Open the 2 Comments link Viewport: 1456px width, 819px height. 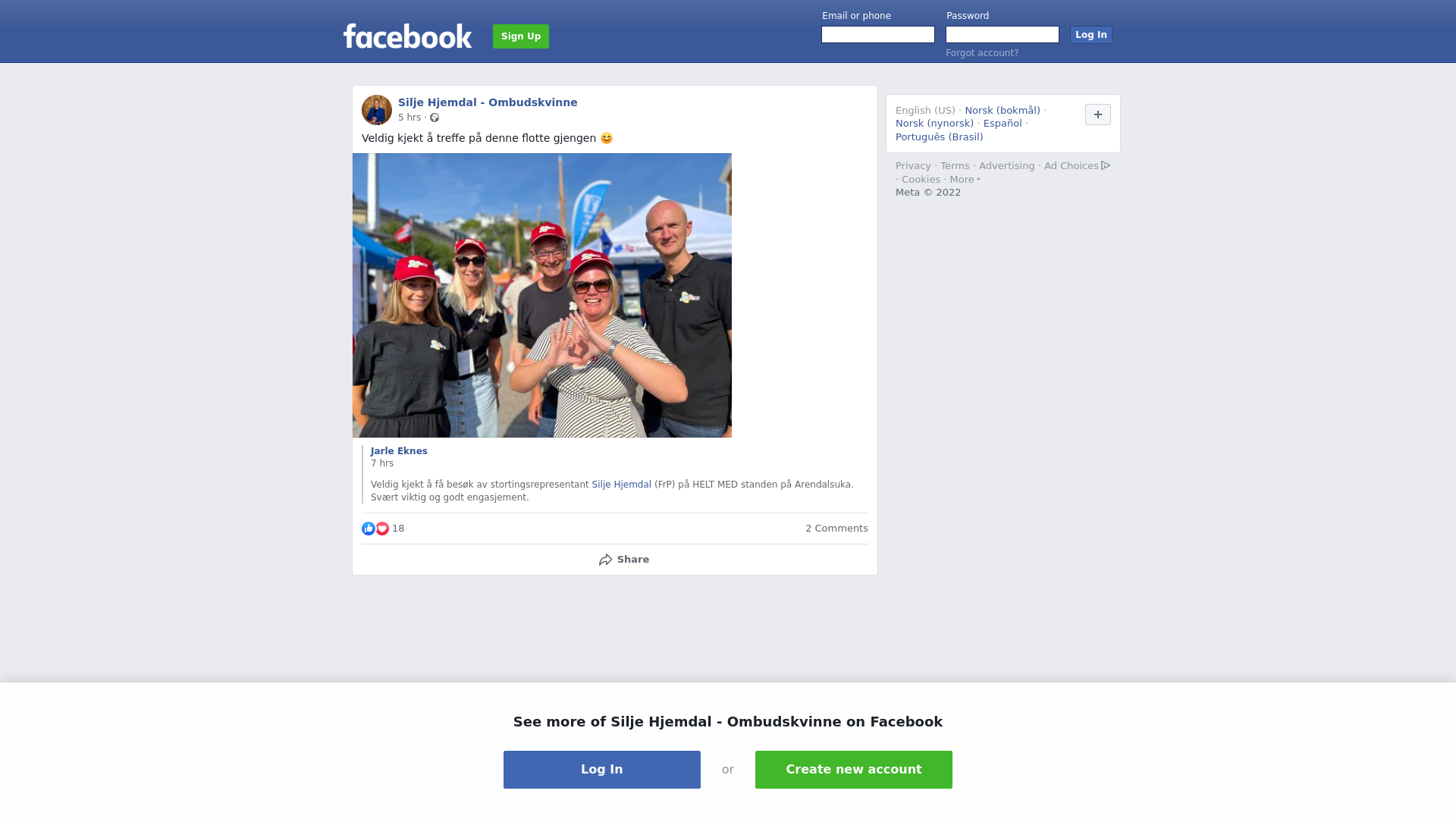coord(836,529)
